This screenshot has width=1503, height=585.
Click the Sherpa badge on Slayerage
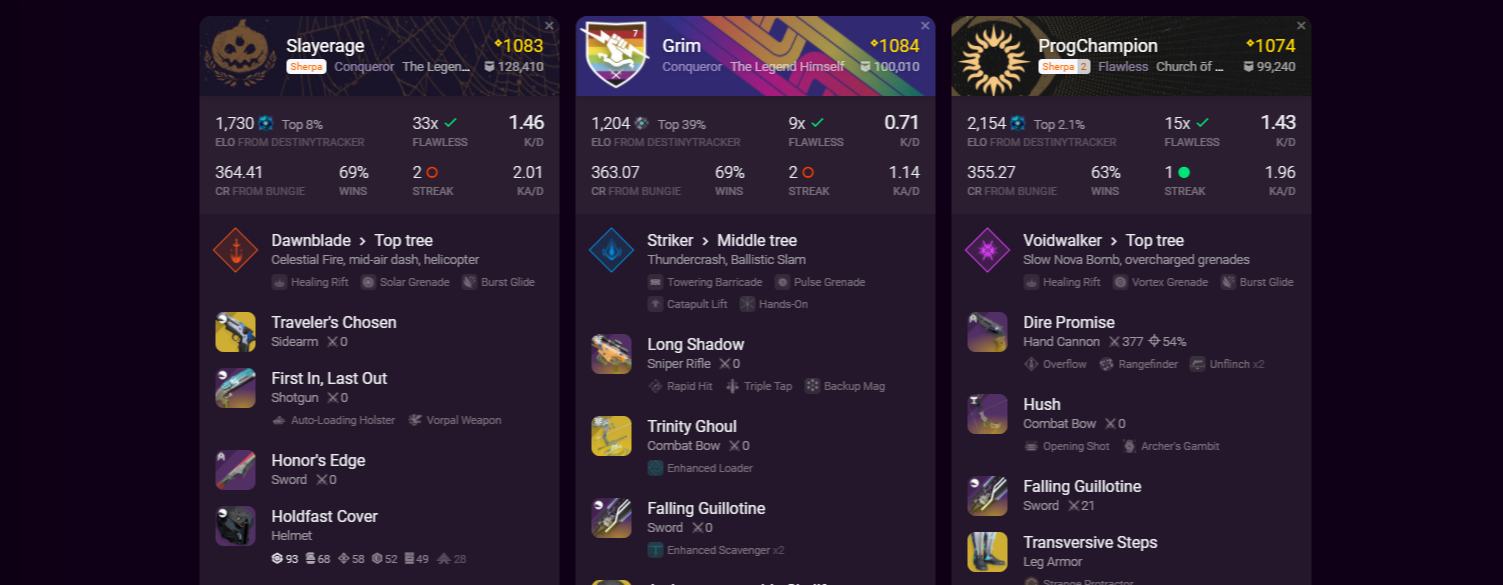(x=306, y=67)
